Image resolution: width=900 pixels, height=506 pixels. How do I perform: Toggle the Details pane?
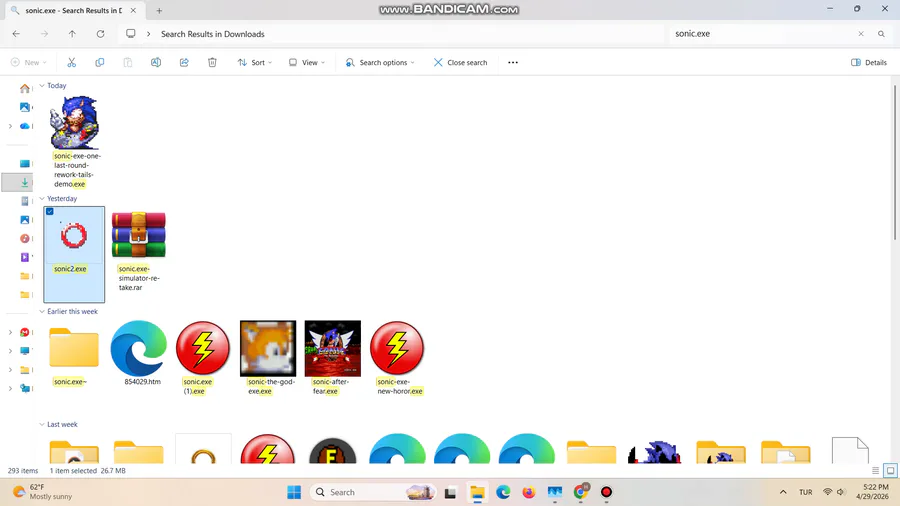pyautogui.click(x=869, y=63)
